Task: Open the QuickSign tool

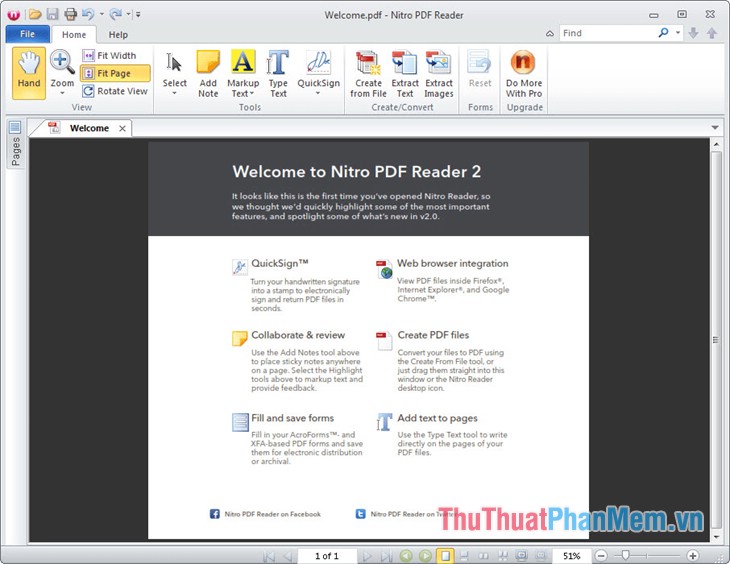Action: click(318, 69)
